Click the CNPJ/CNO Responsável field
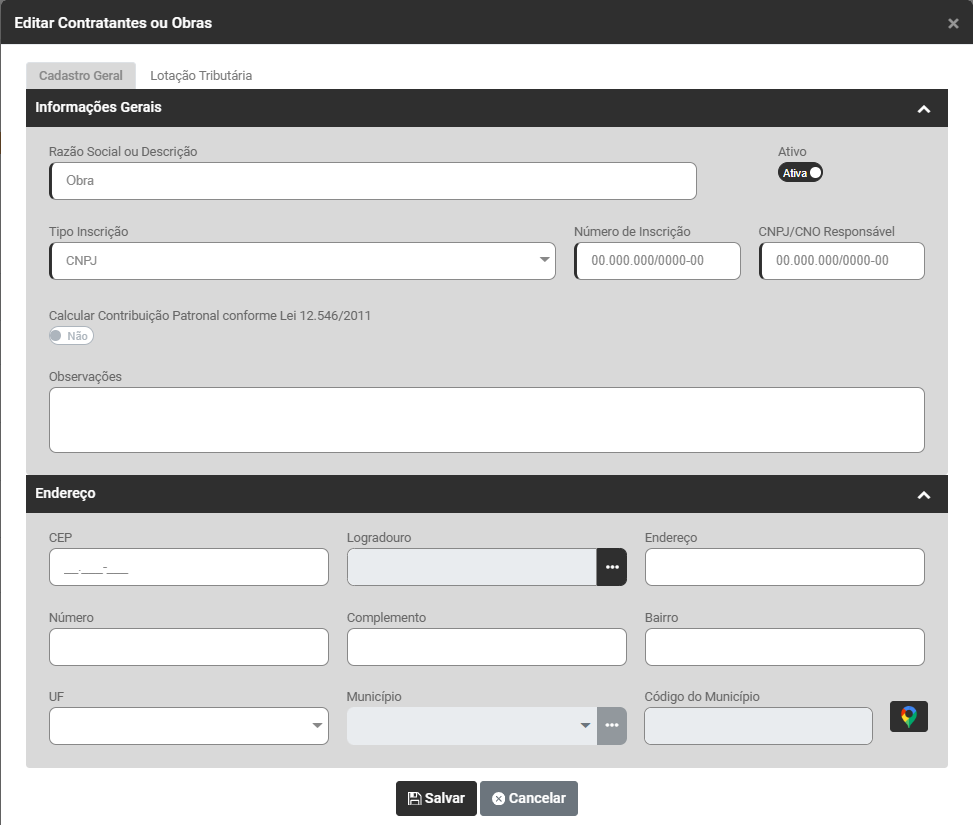This screenshot has width=973, height=825. 842,261
